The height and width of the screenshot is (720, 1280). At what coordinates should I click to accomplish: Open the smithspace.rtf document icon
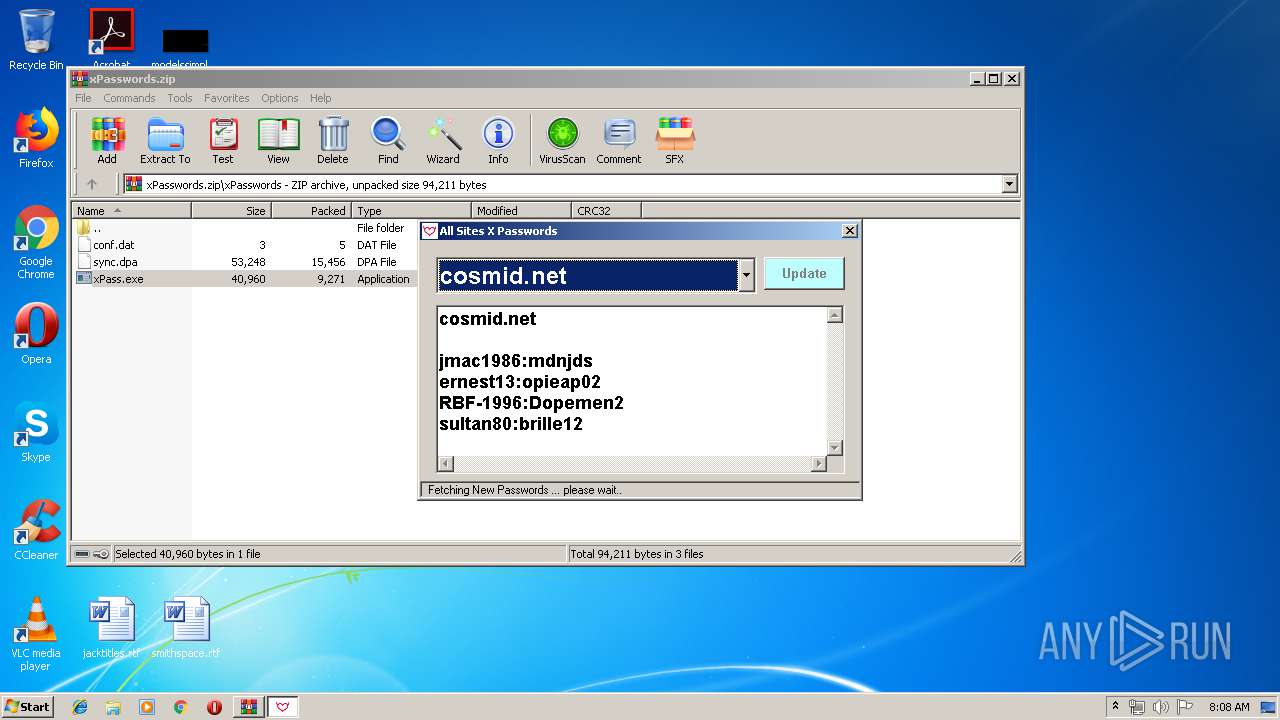pos(186,628)
